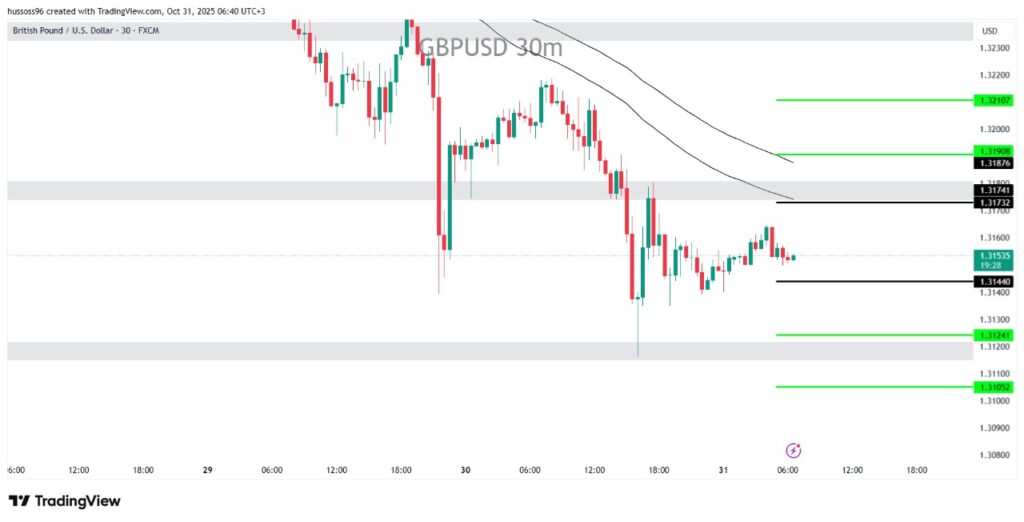Click the black 1.31741 price label

click(993, 190)
